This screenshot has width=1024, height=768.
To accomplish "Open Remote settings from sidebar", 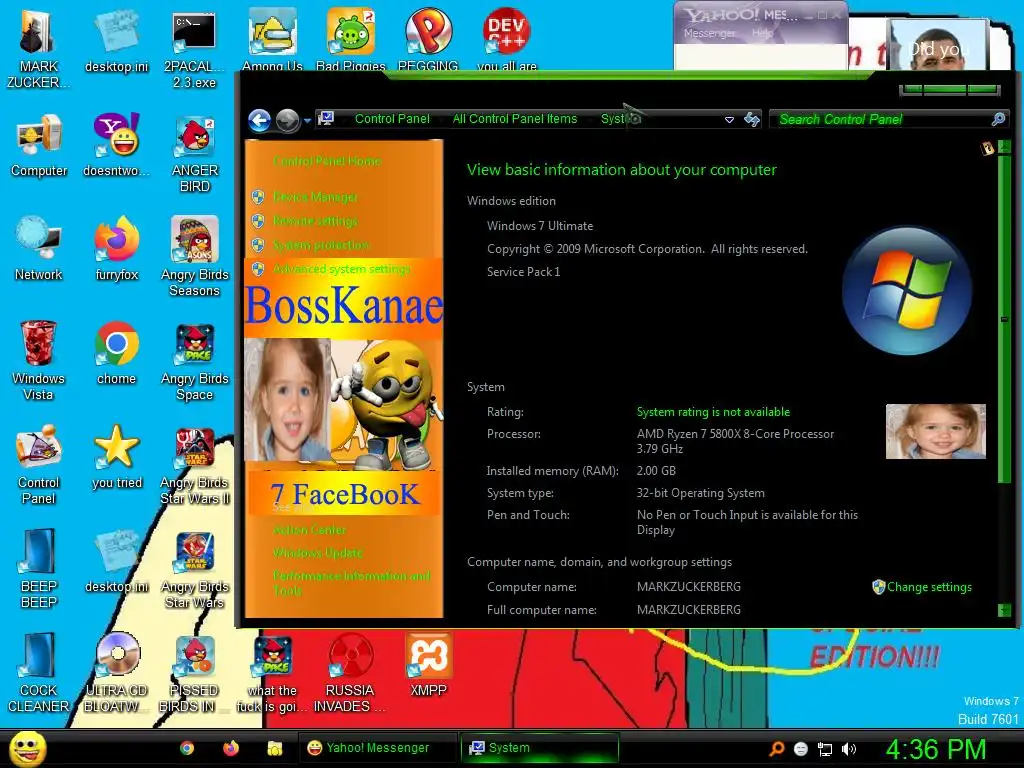I will coord(315,221).
